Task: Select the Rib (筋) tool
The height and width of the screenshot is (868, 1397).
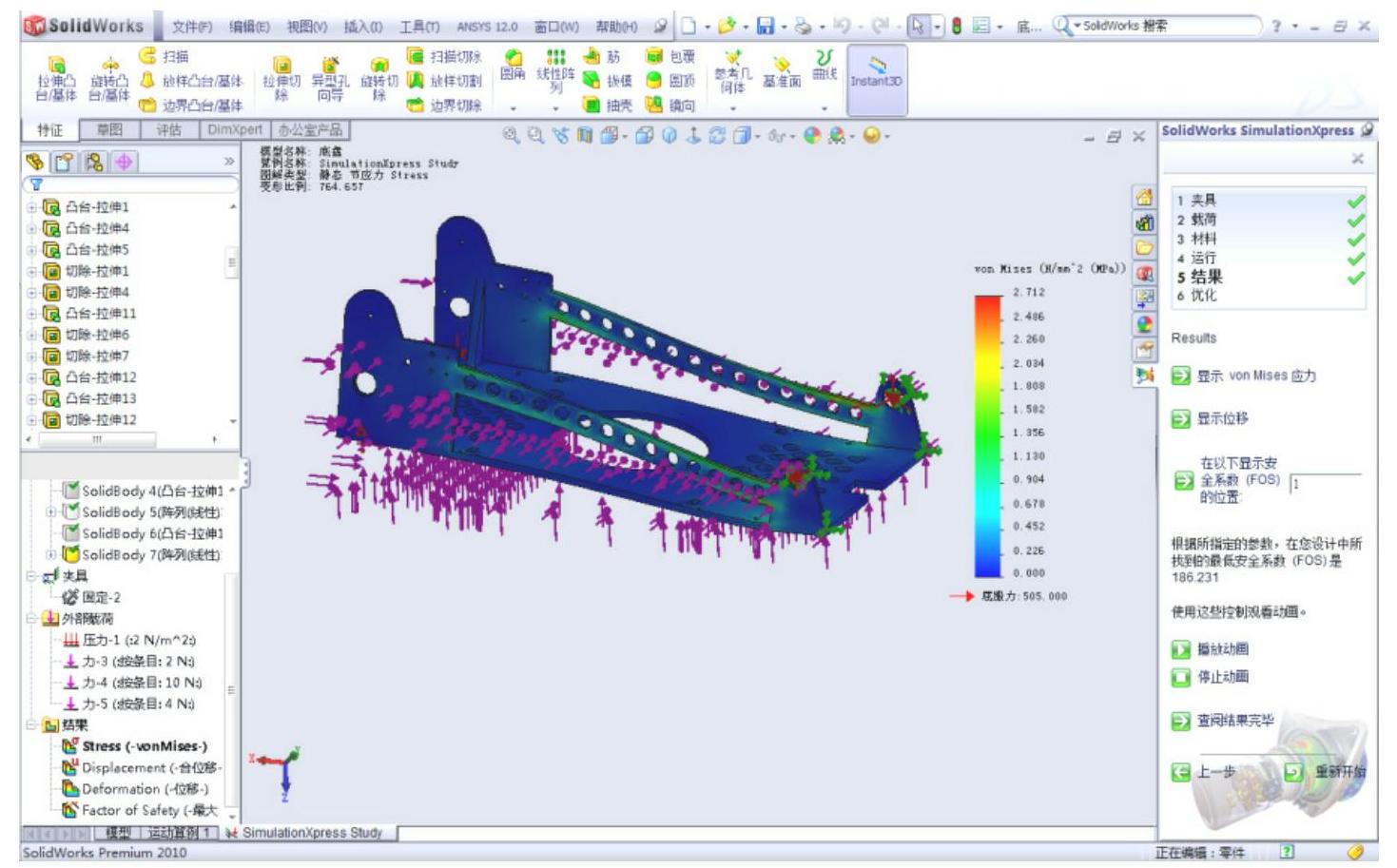Action: 602,57
